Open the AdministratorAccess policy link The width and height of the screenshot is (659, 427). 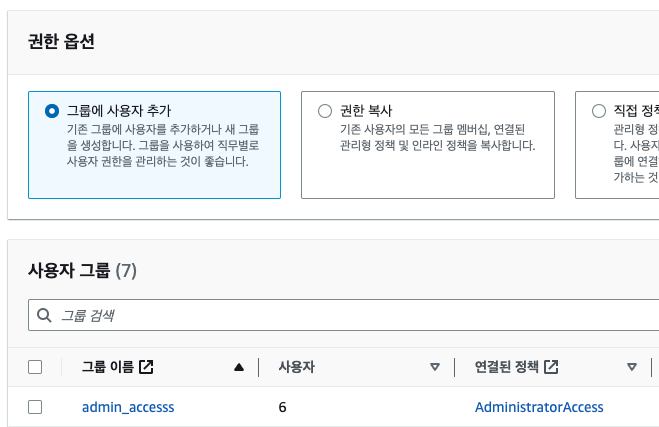tap(539, 407)
